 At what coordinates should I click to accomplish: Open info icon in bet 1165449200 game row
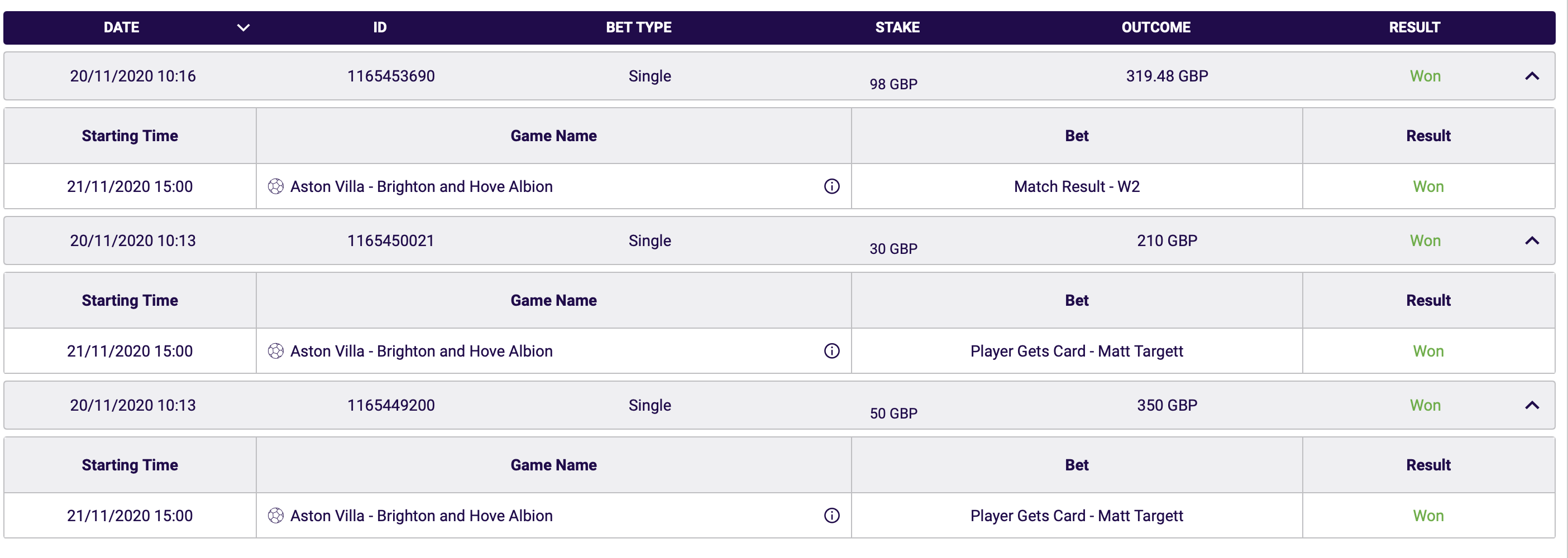point(831,516)
